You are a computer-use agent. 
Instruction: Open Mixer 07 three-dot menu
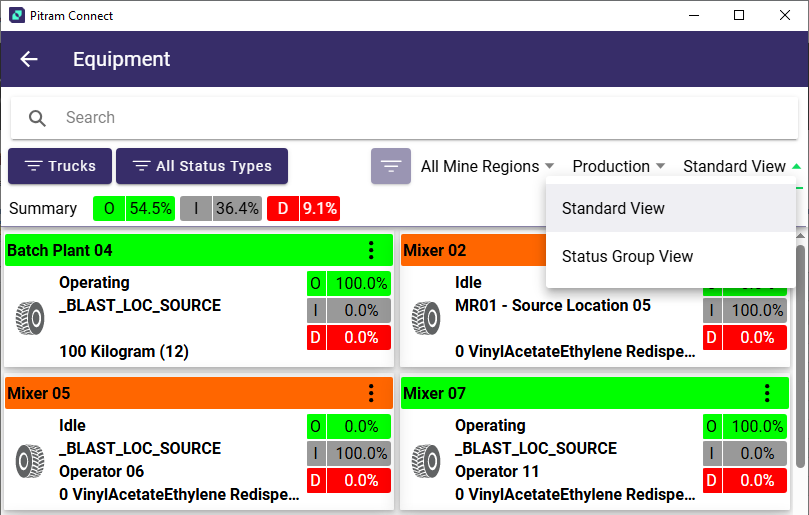(767, 393)
